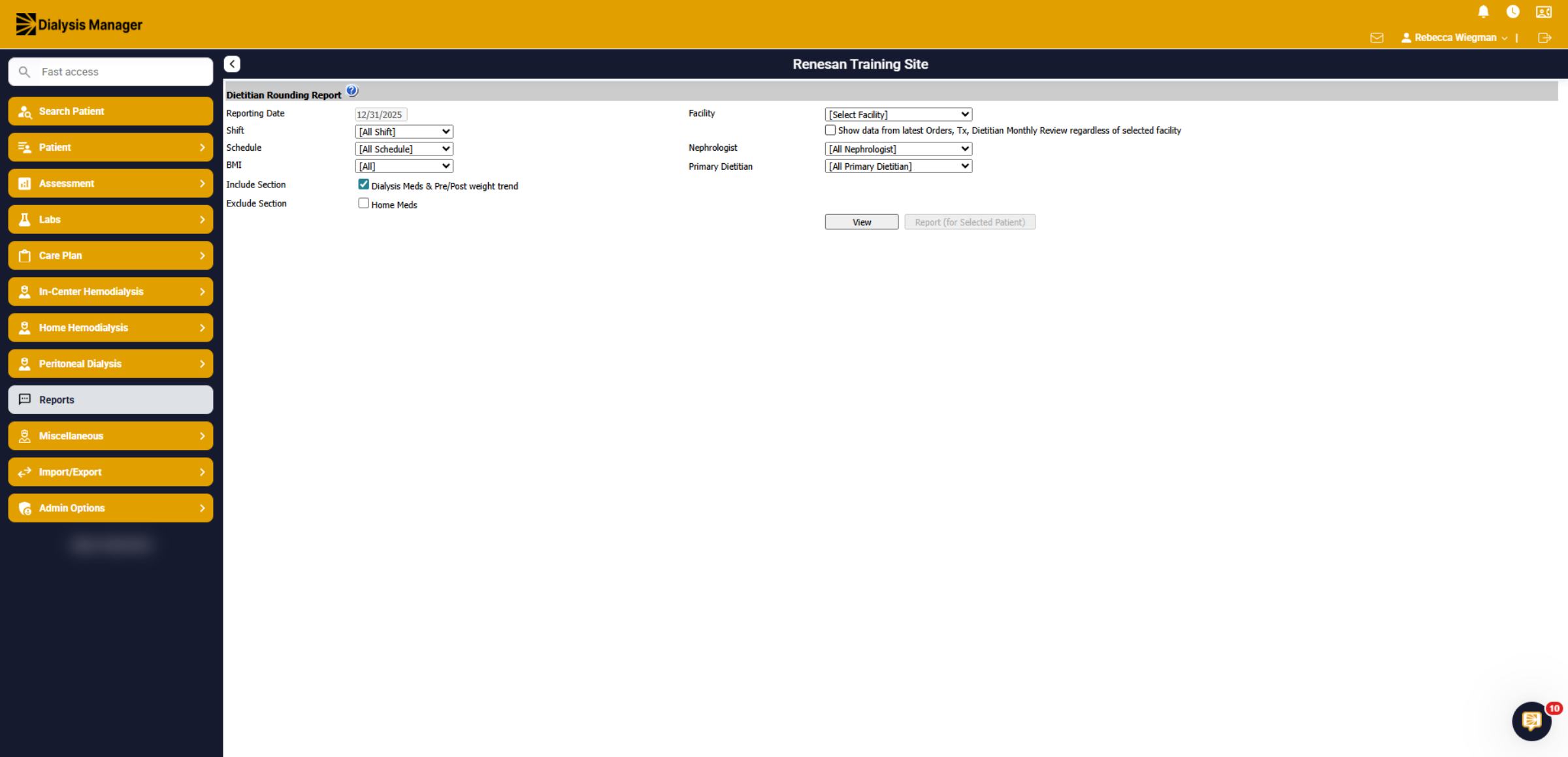Open the contact card icon
Screen dimensions: 1568x757
pos(1543,12)
